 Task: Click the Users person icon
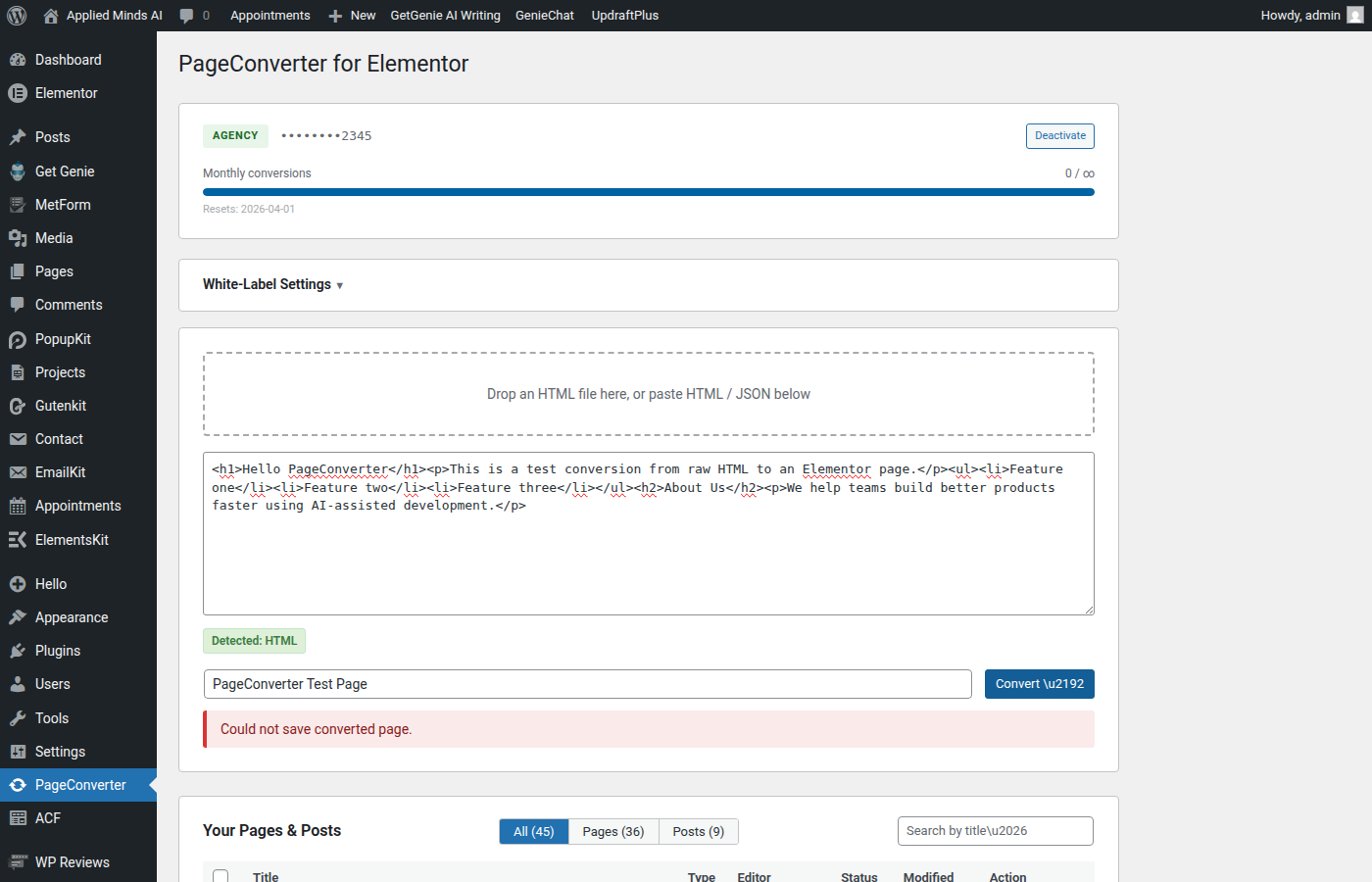point(18,684)
